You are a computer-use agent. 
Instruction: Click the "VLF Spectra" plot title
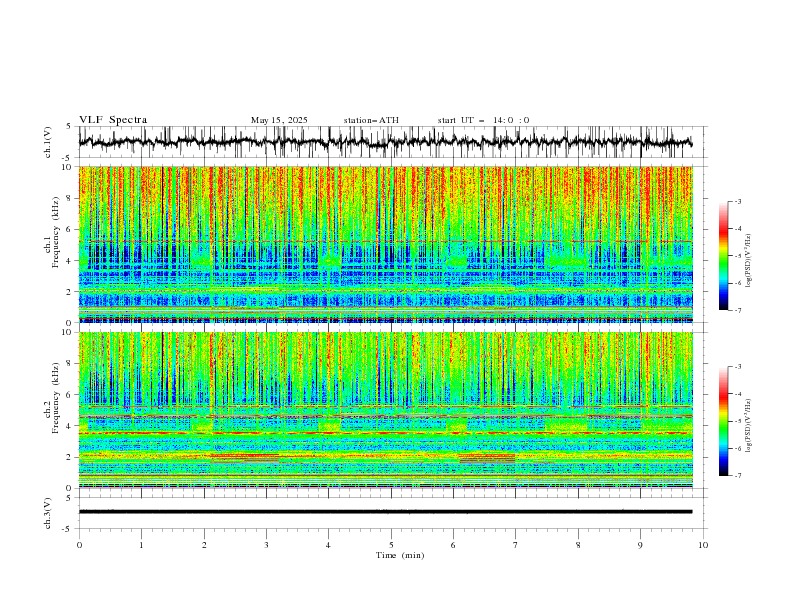tap(113, 120)
